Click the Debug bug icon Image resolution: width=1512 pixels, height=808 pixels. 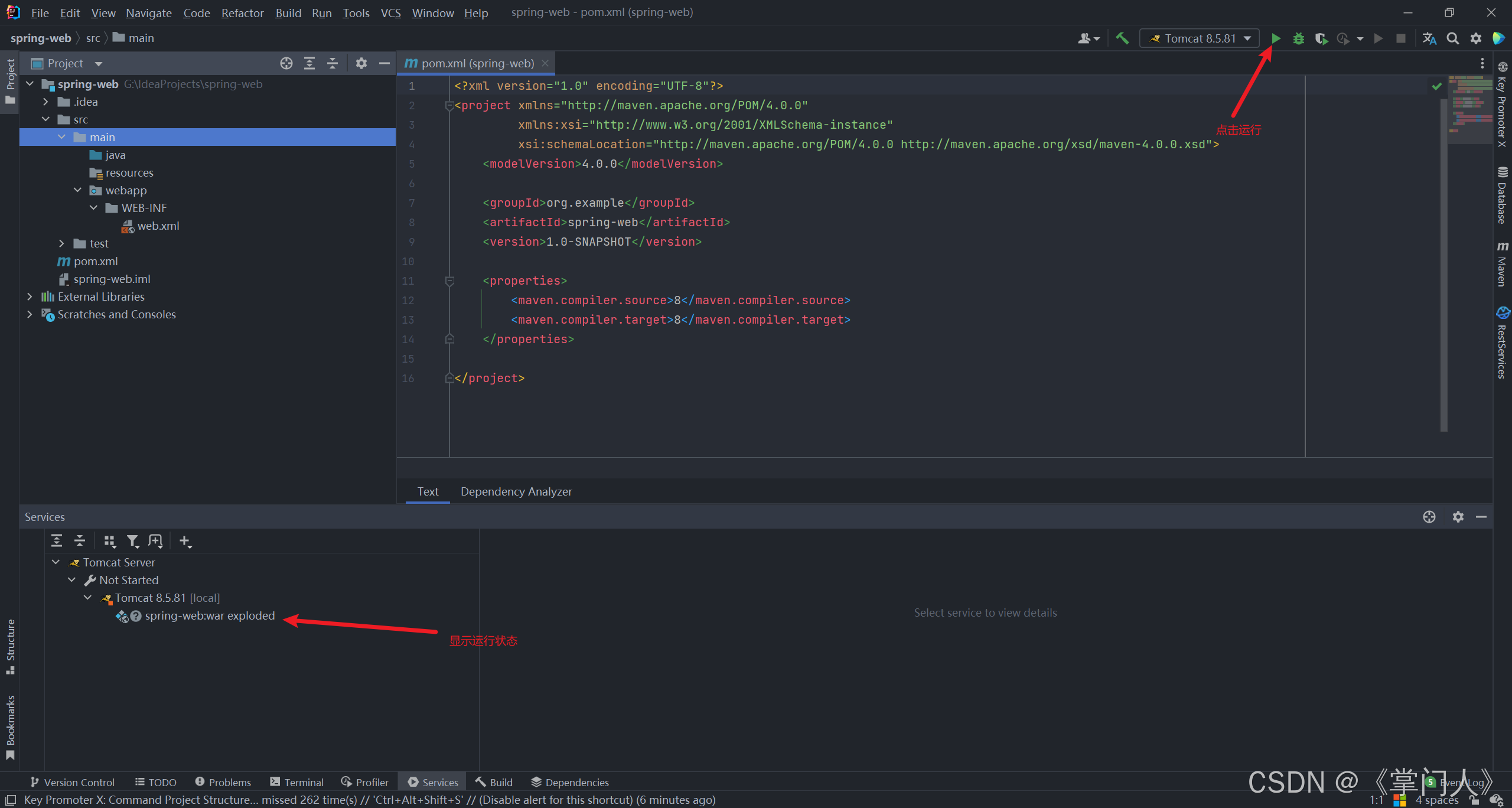pyautogui.click(x=1298, y=38)
